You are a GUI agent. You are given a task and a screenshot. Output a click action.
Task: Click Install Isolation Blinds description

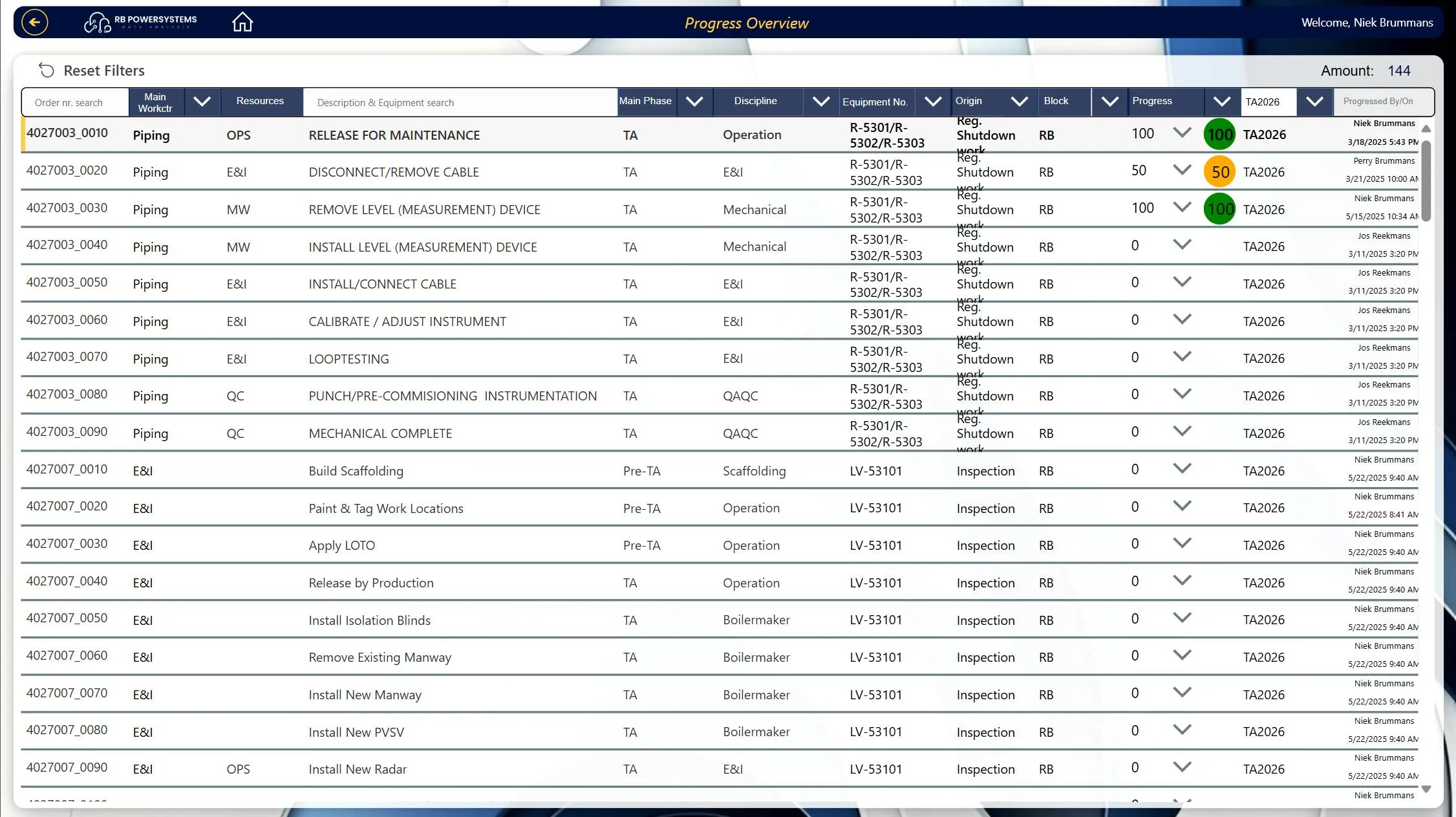coord(369,620)
